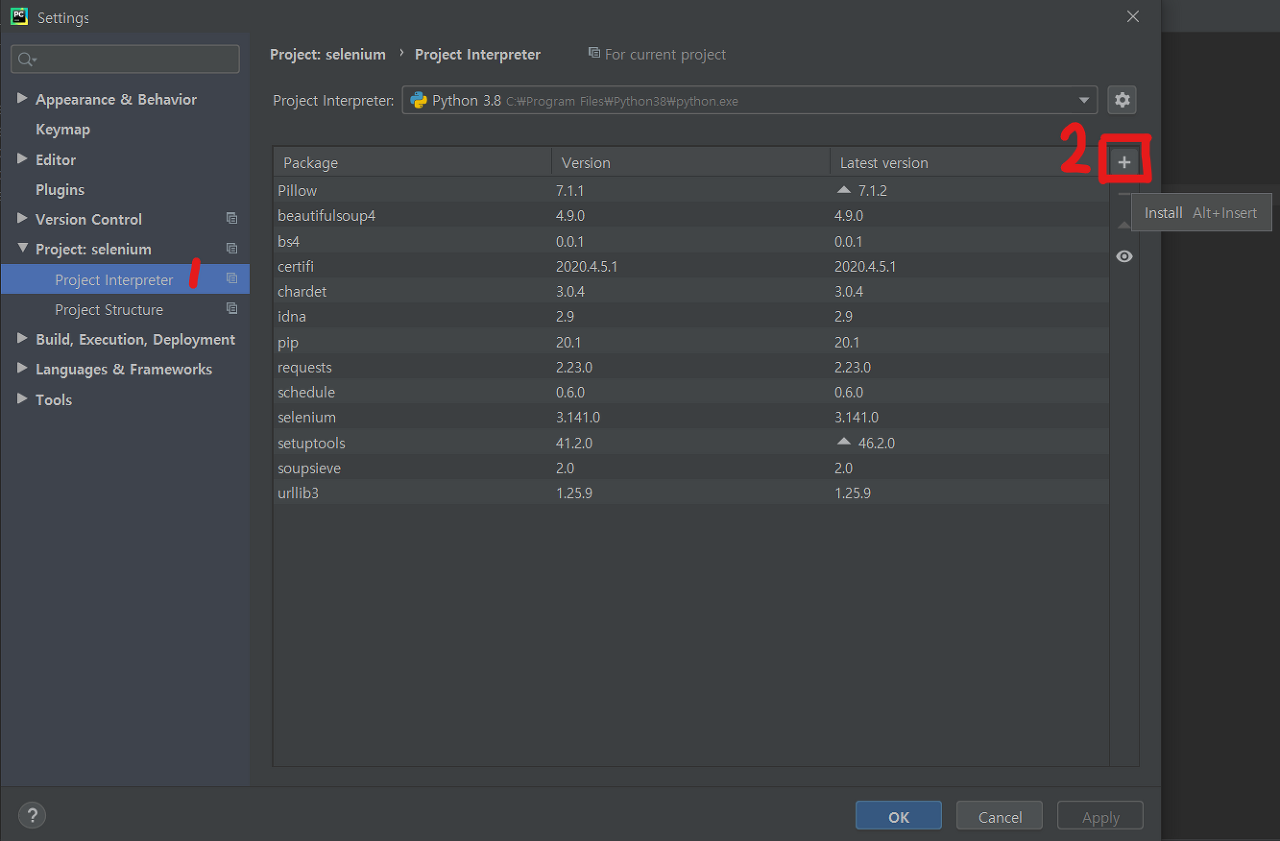Click copy icon beside Project: selenium
The width and height of the screenshot is (1280, 841).
232,249
